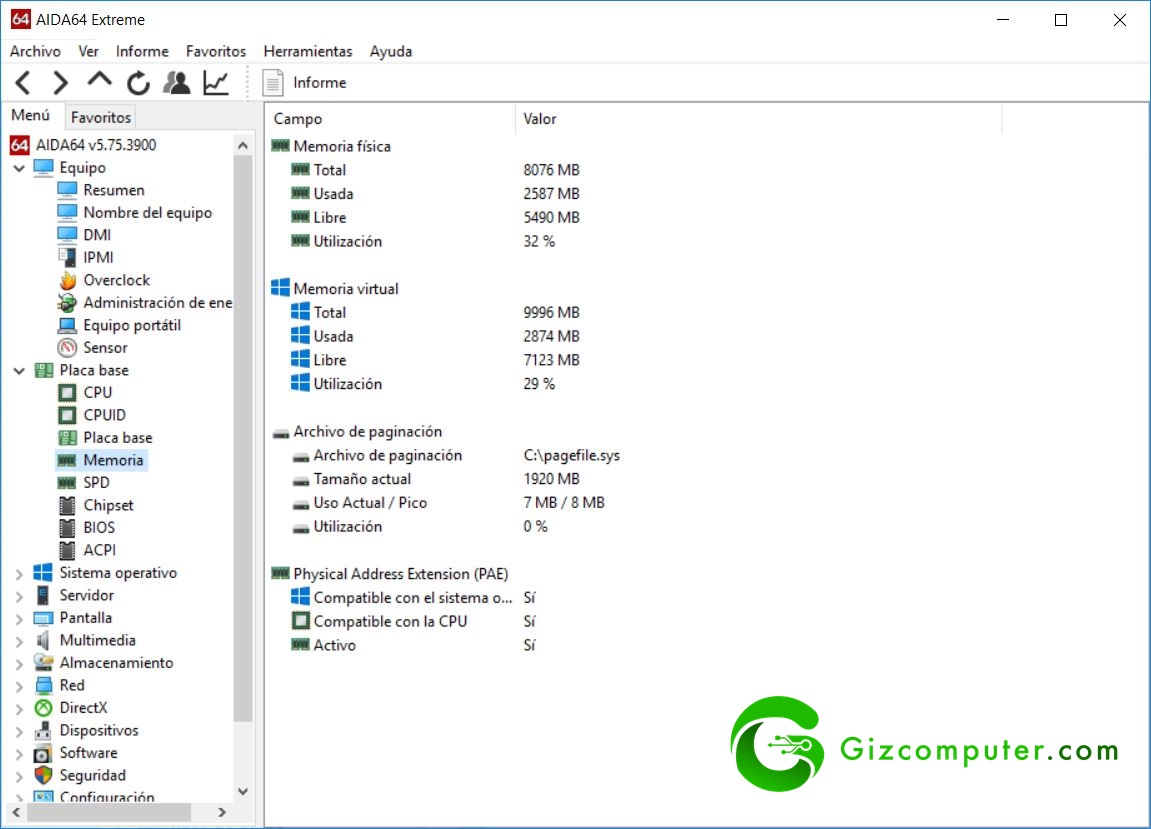The width and height of the screenshot is (1151, 829).
Task: Expand the Servidor node
Action: click(x=19, y=596)
